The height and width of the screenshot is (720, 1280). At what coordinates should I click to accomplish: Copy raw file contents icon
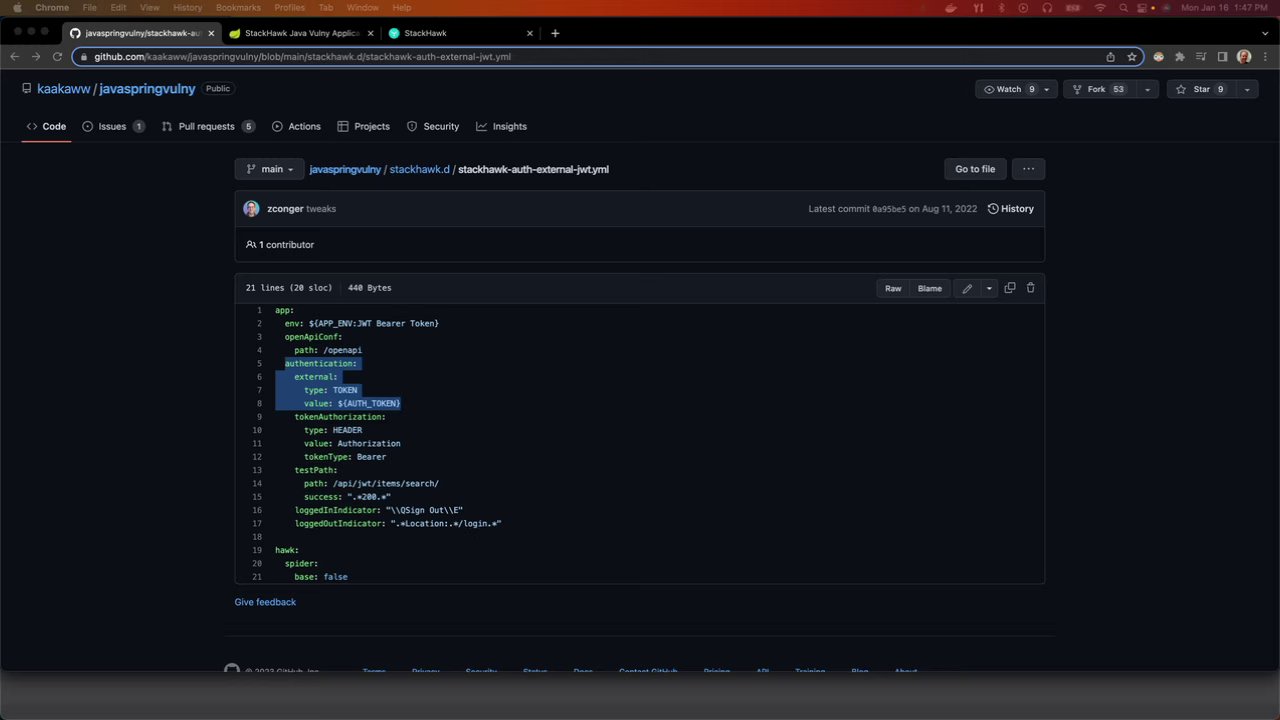(x=1010, y=288)
